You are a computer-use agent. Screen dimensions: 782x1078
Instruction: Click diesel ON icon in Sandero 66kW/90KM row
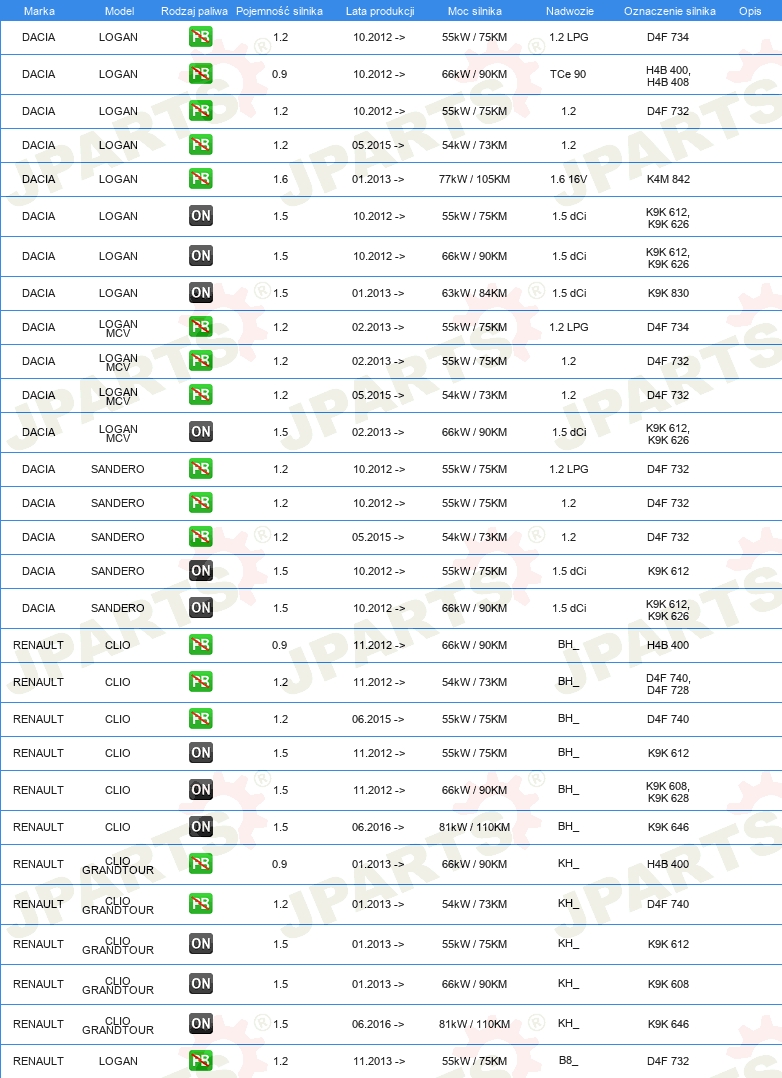tap(201, 608)
